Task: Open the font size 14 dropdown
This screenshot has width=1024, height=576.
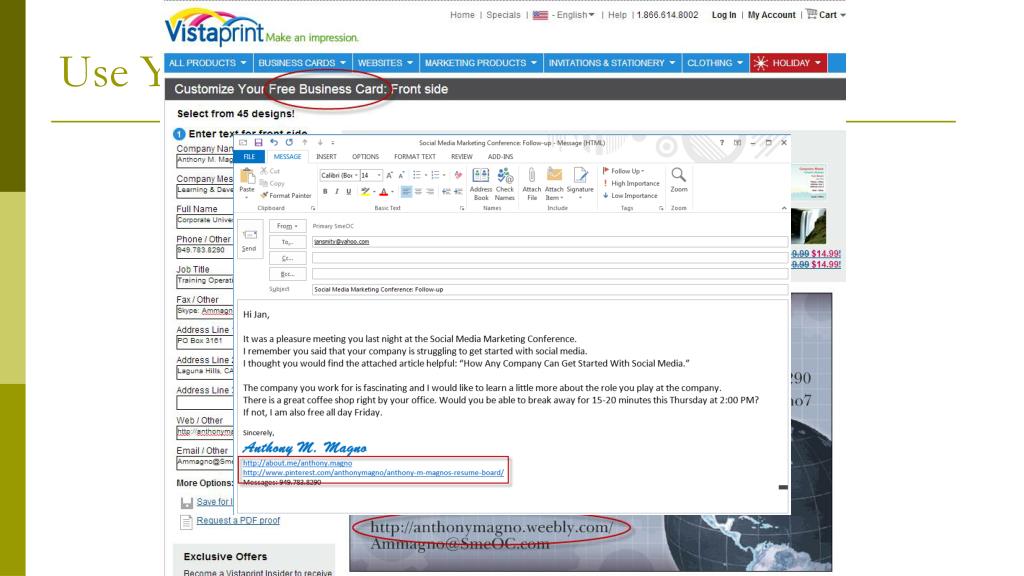Action: [x=379, y=175]
